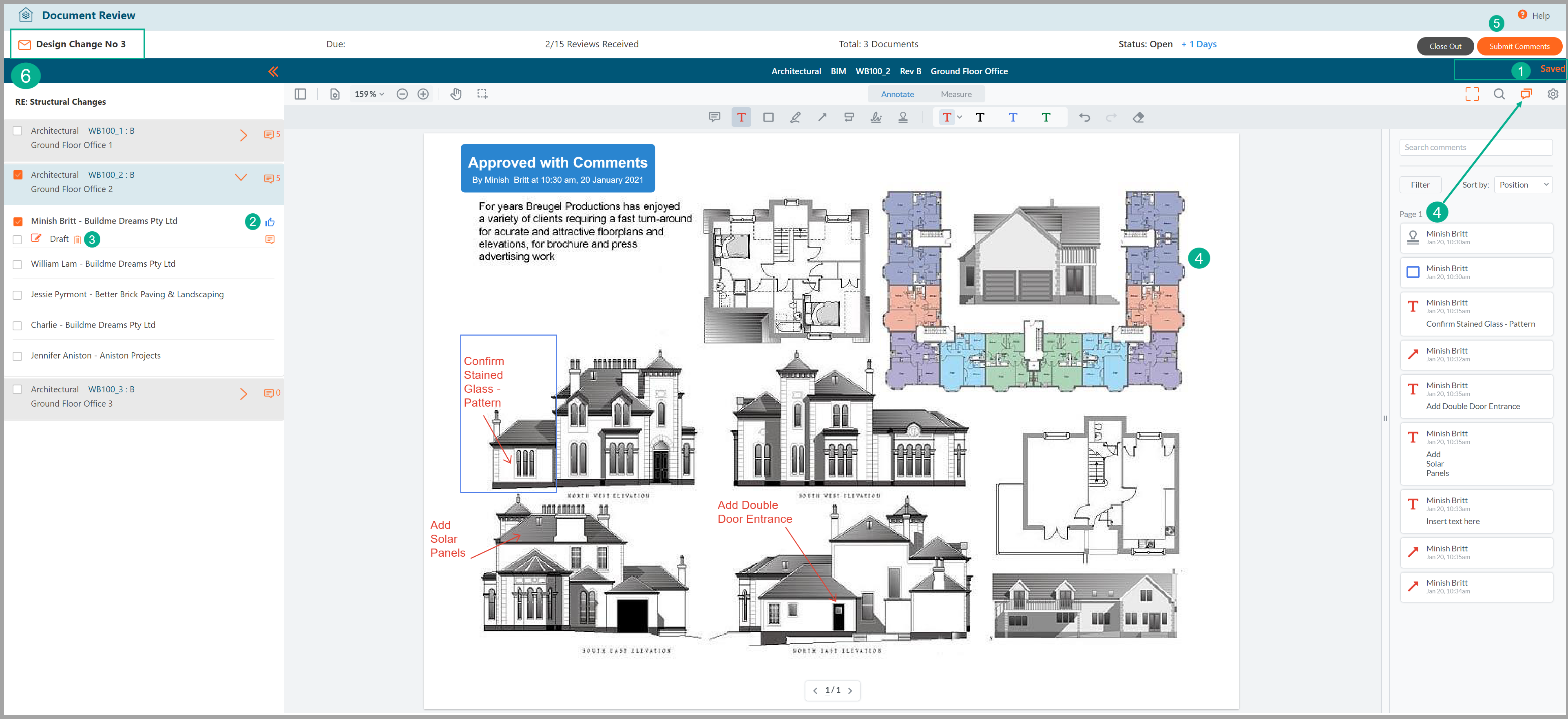The image size is (1568, 719).
Task: Click the thumbs up icon for Minish Britt
Action: (x=270, y=221)
